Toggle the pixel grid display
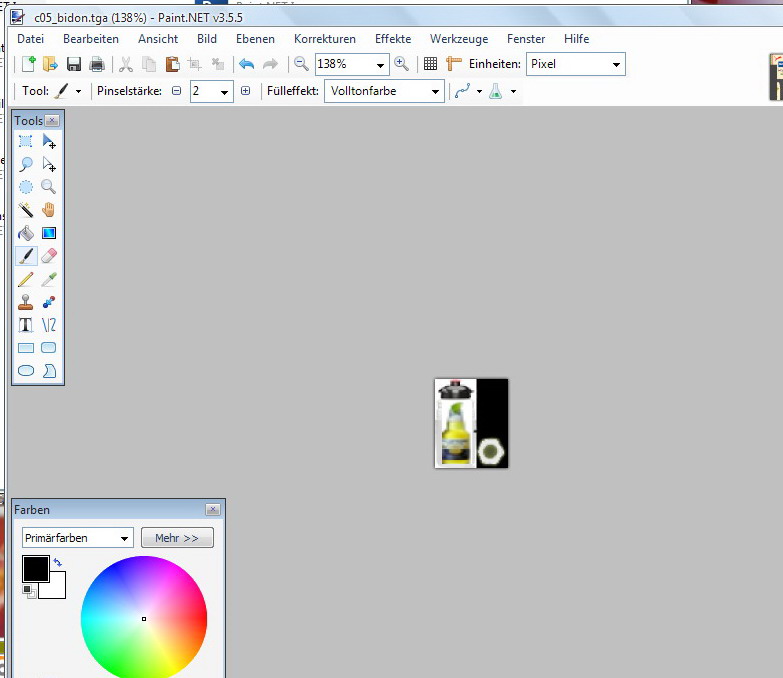The image size is (783, 678). point(430,64)
